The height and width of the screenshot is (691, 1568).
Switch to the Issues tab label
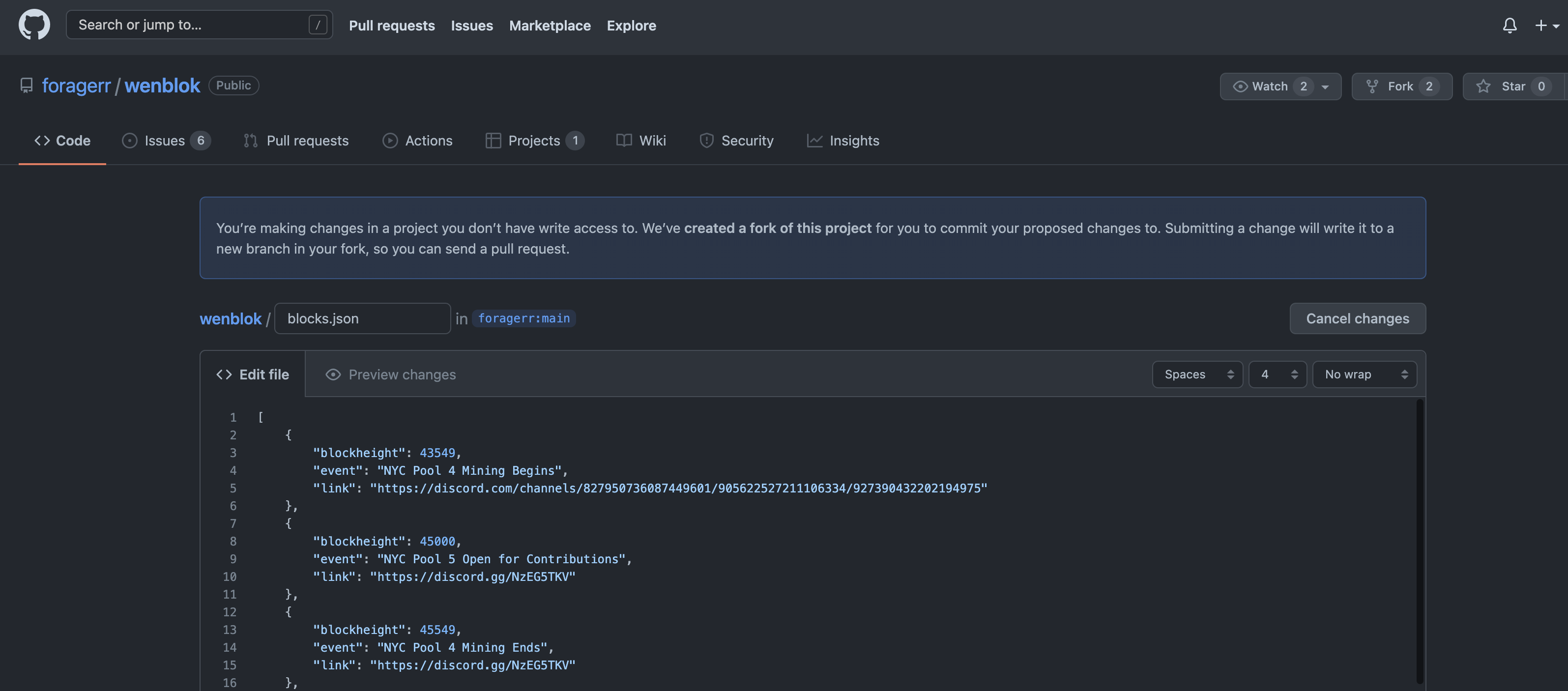[164, 141]
